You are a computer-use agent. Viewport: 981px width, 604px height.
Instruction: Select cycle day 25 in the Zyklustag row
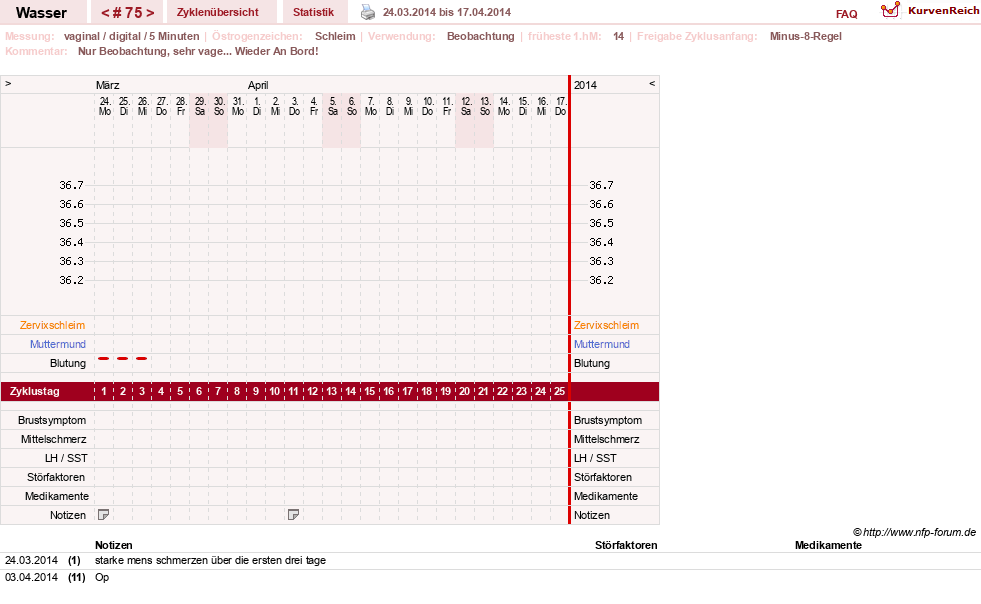click(559, 391)
